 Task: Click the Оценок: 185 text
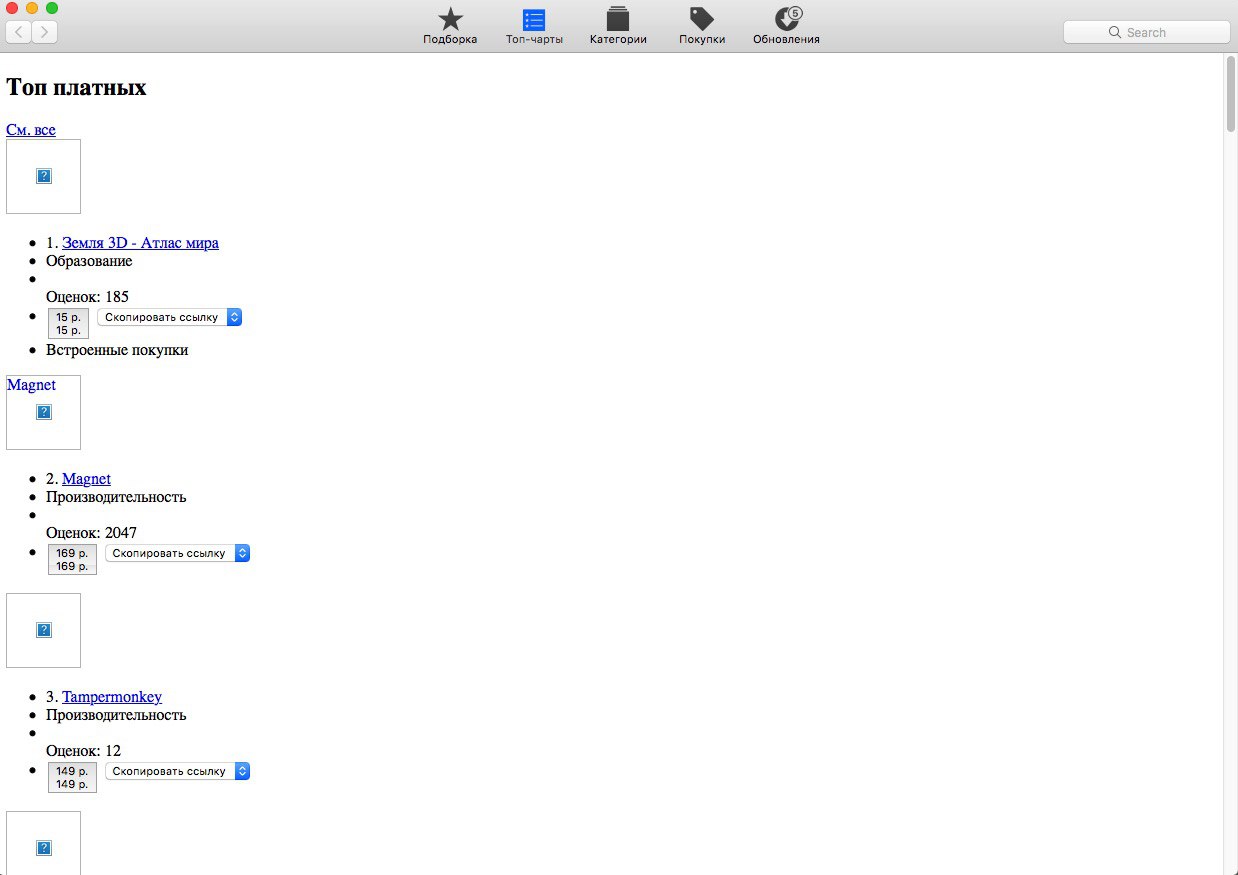pyautogui.click(x=87, y=297)
